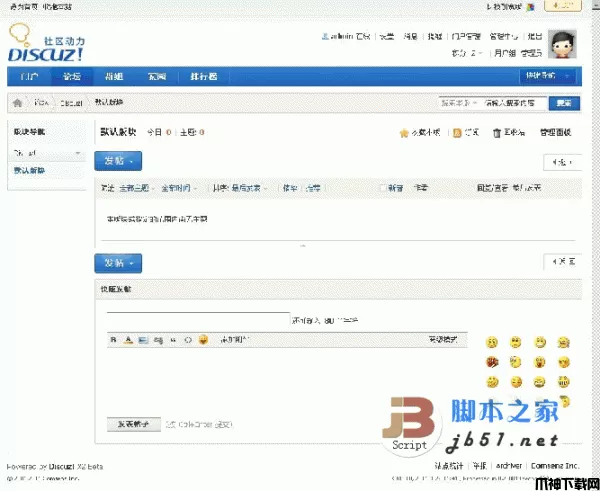Click the home icon in the breadcrumb bar
Screen dimensions: 600x491
point(17,103)
